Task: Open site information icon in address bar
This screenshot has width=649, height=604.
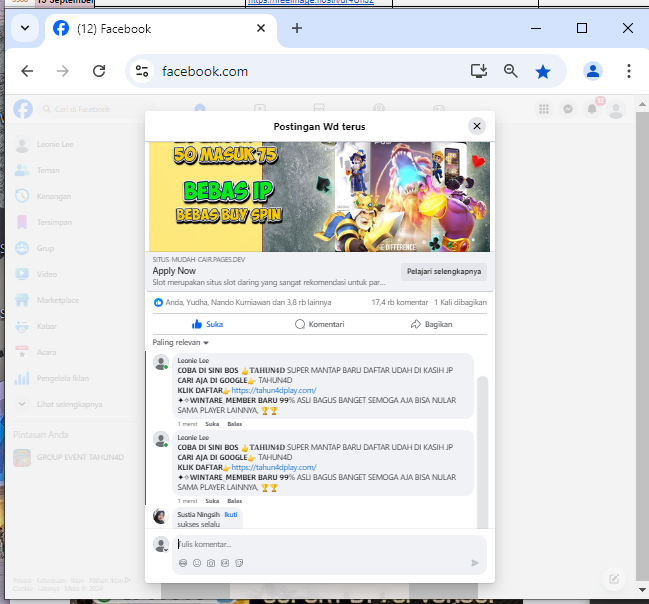Action: point(142,71)
